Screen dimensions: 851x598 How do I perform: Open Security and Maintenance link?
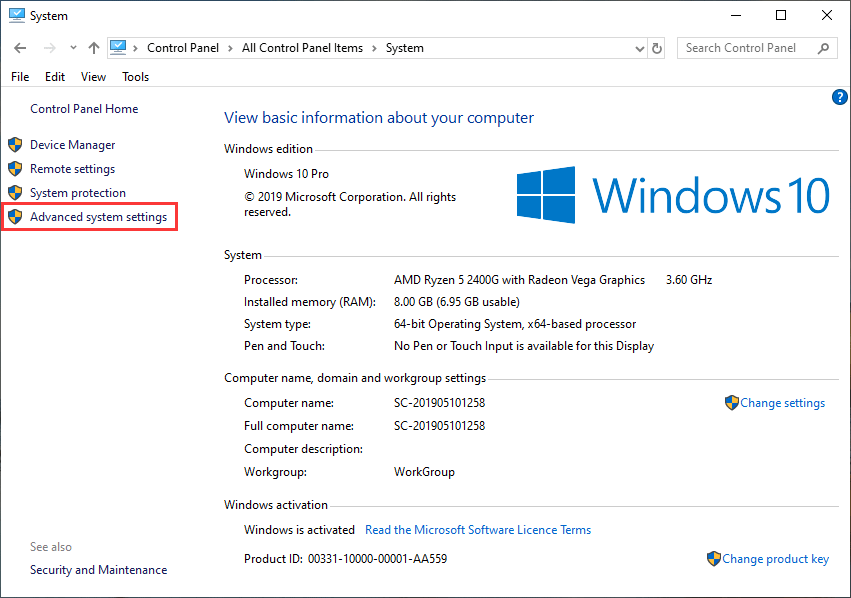click(98, 570)
